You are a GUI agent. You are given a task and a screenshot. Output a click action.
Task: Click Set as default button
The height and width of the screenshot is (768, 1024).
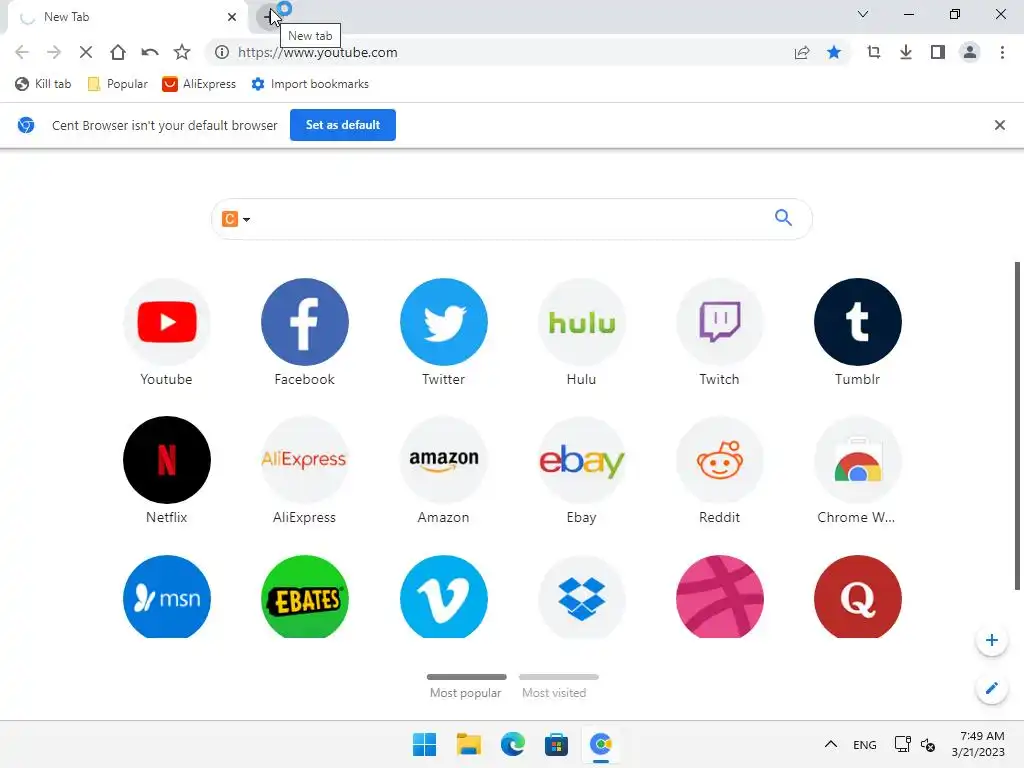point(343,125)
